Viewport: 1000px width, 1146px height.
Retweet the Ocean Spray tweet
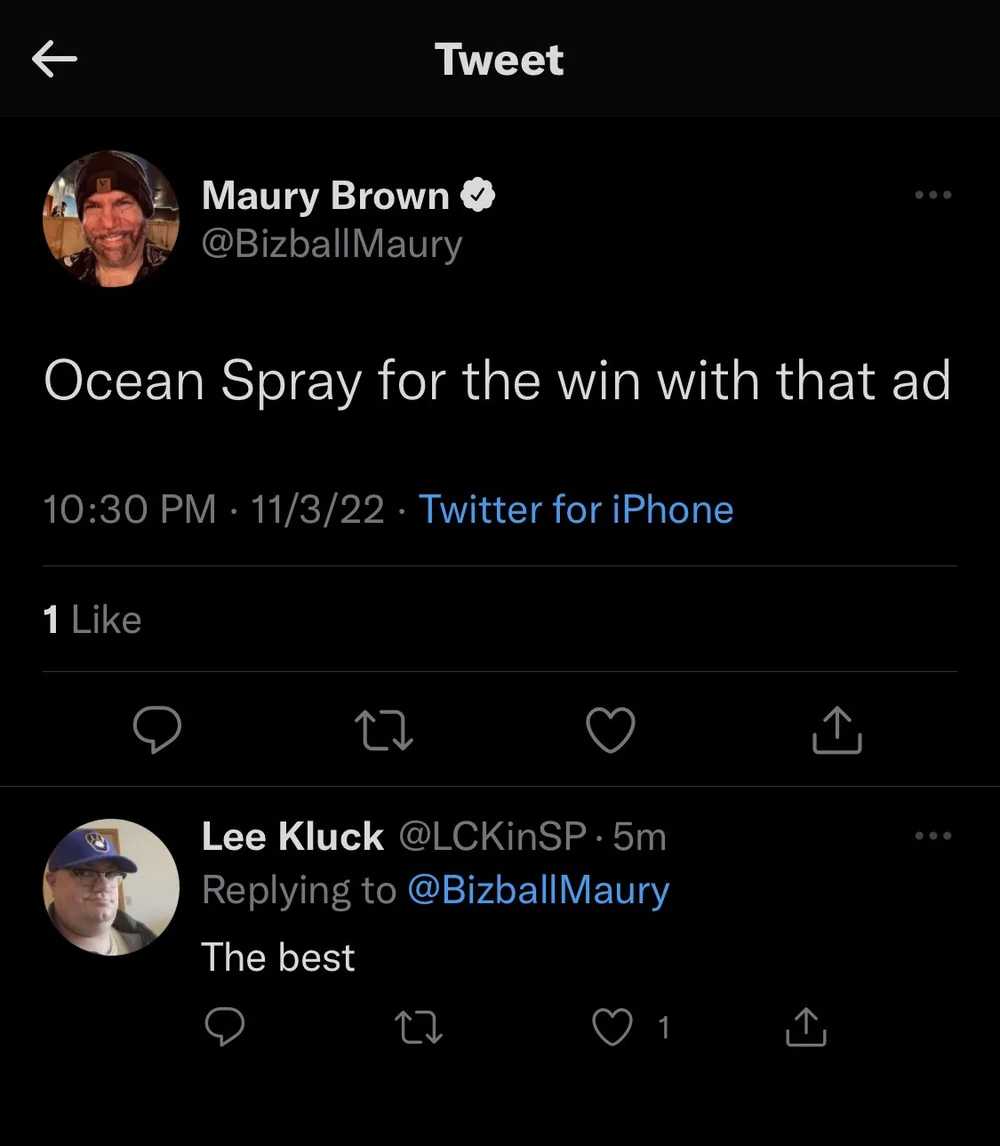(x=385, y=730)
